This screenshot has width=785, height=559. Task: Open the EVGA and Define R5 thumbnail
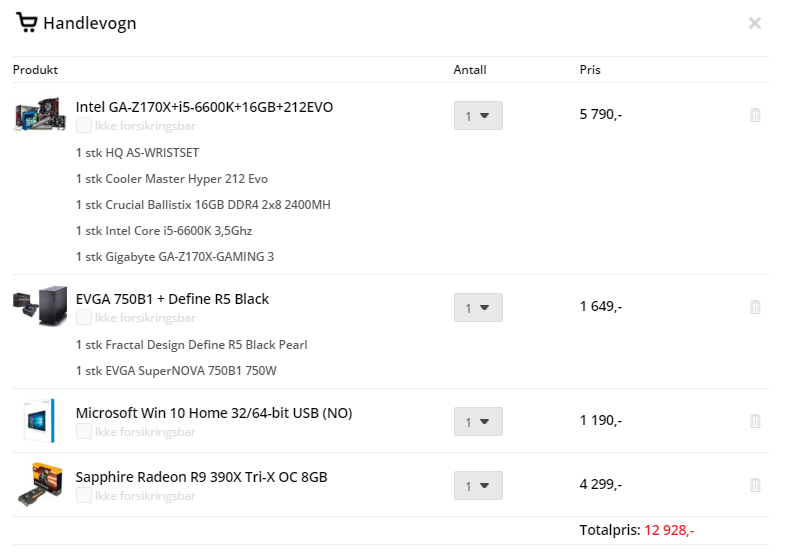40,306
